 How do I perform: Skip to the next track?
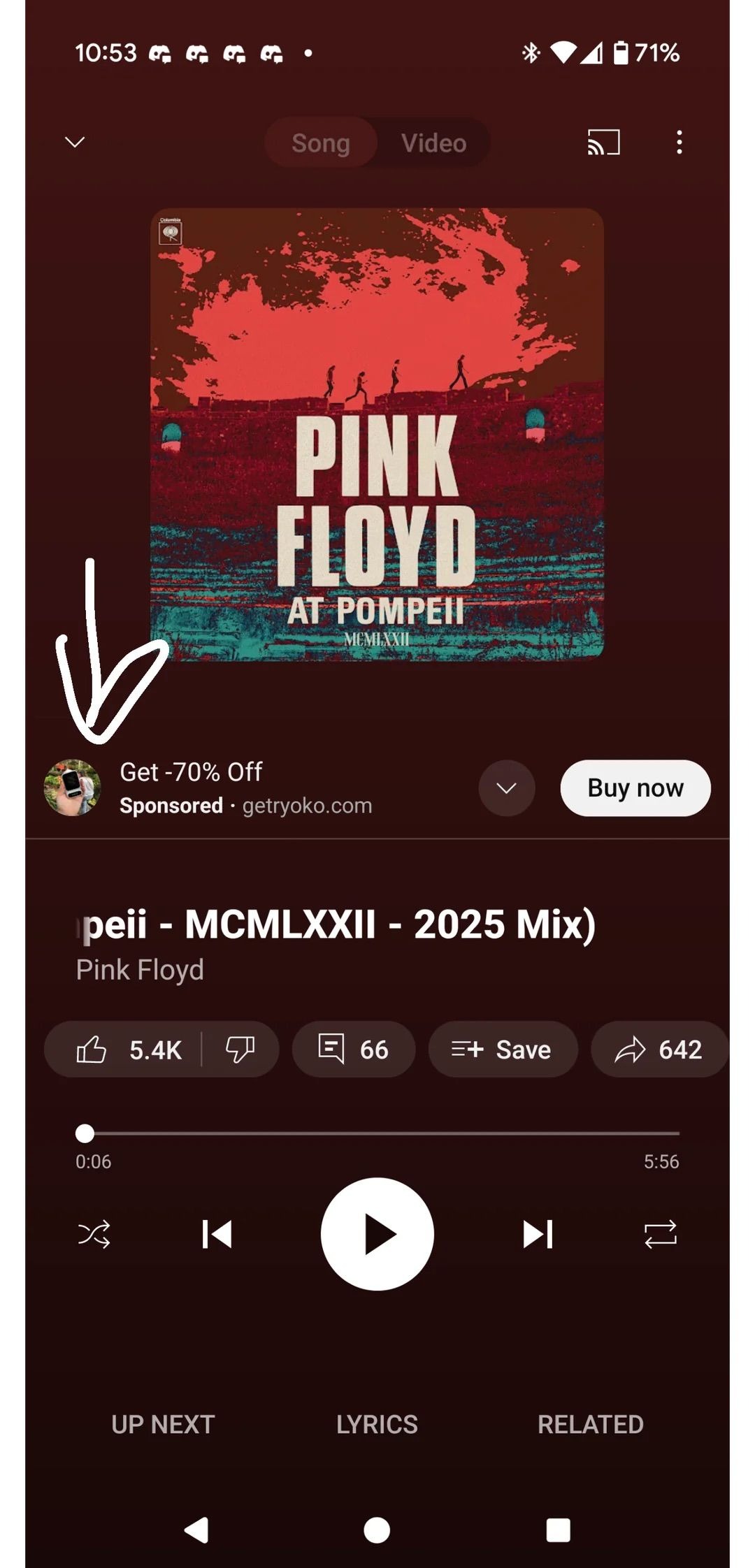538,1234
